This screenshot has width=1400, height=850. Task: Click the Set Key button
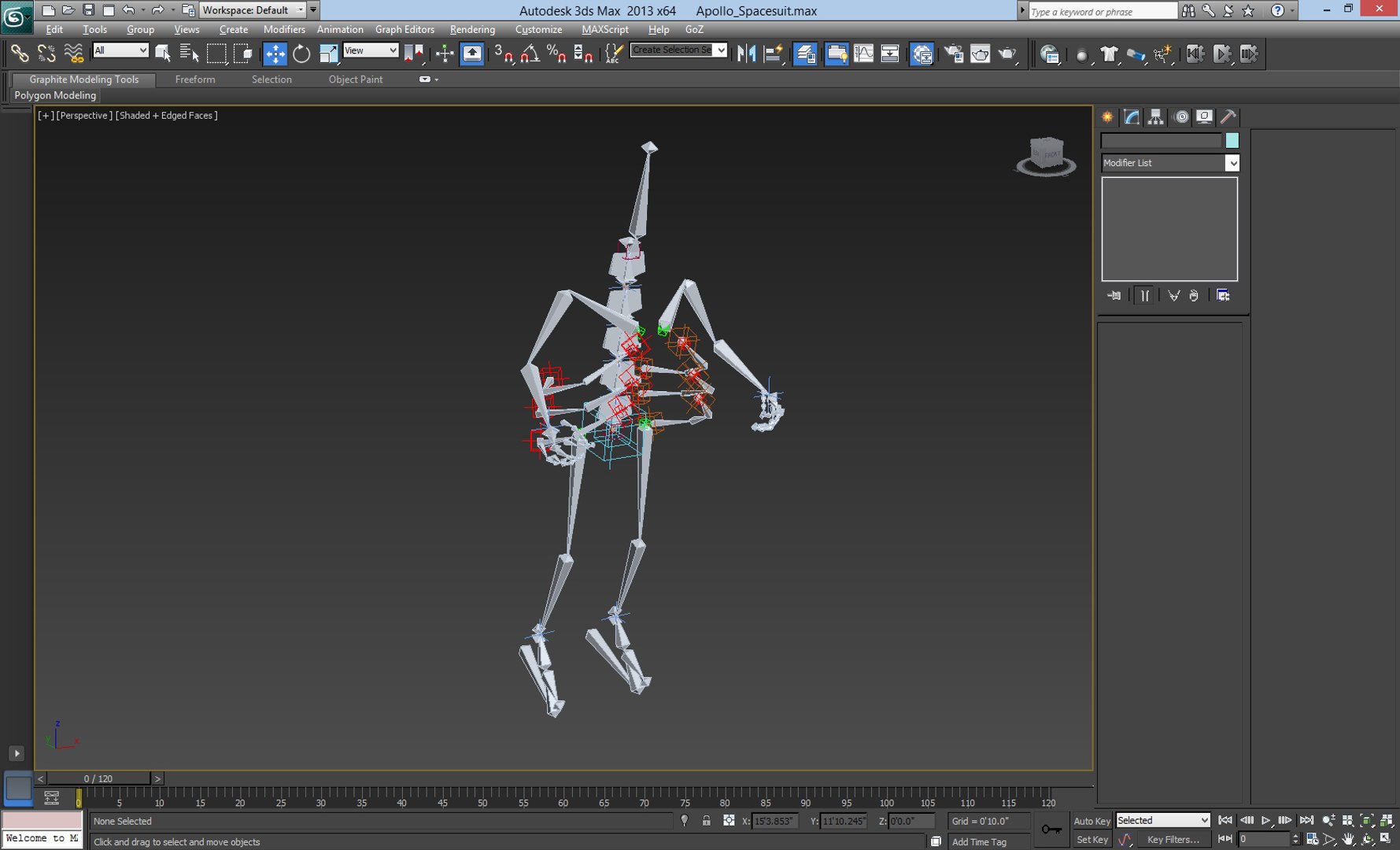coord(1092,840)
